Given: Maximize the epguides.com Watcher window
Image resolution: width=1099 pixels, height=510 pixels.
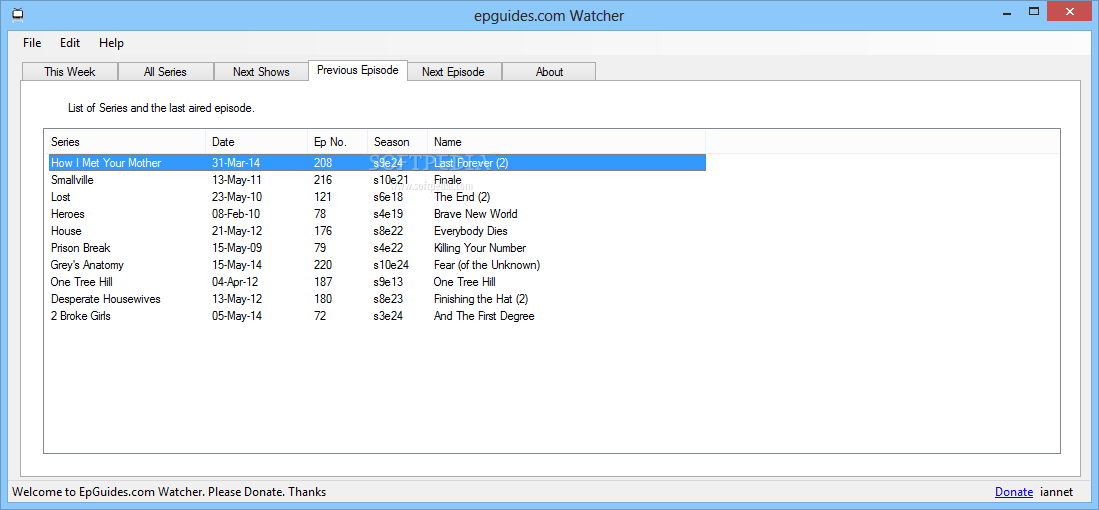Looking at the screenshot, I should (1034, 12).
